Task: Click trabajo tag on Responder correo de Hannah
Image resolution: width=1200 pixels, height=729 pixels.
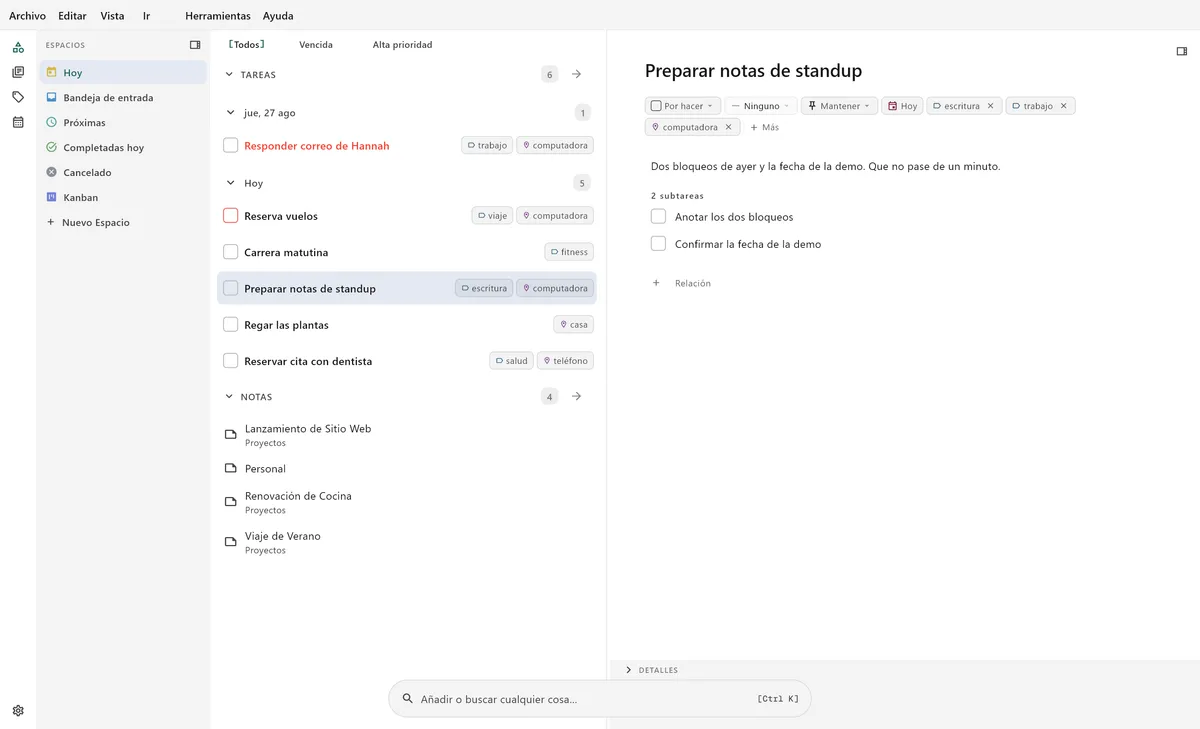Action: pyautogui.click(x=487, y=145)
